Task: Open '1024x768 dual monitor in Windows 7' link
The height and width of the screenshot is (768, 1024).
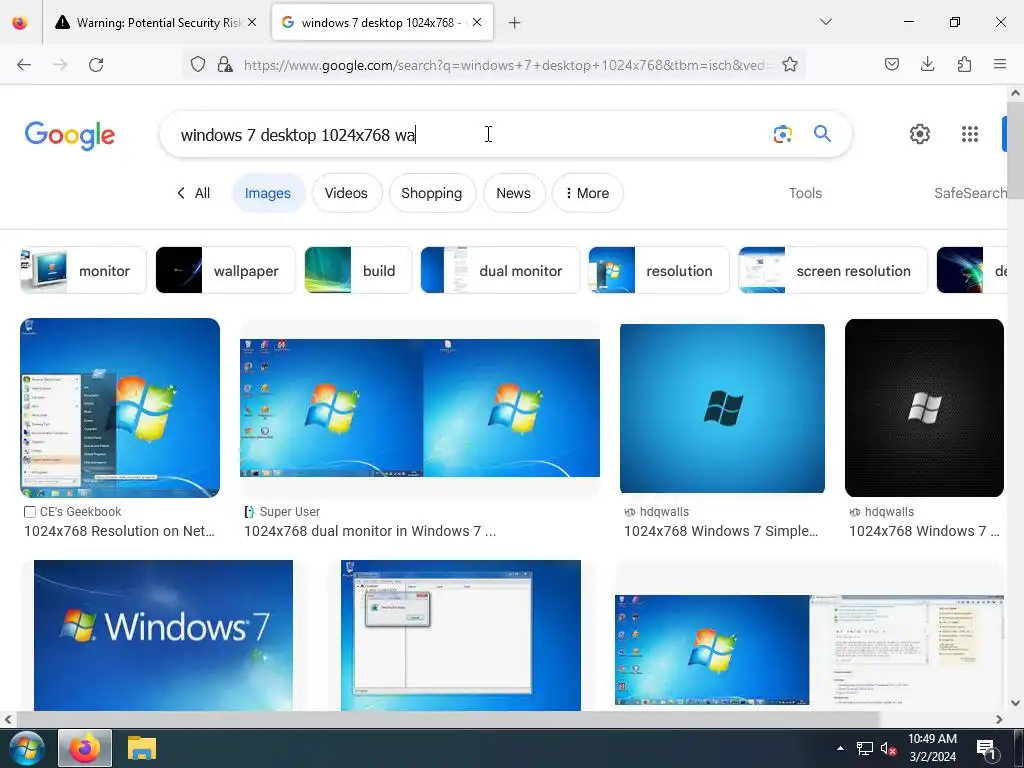Action: click(370, 531)
